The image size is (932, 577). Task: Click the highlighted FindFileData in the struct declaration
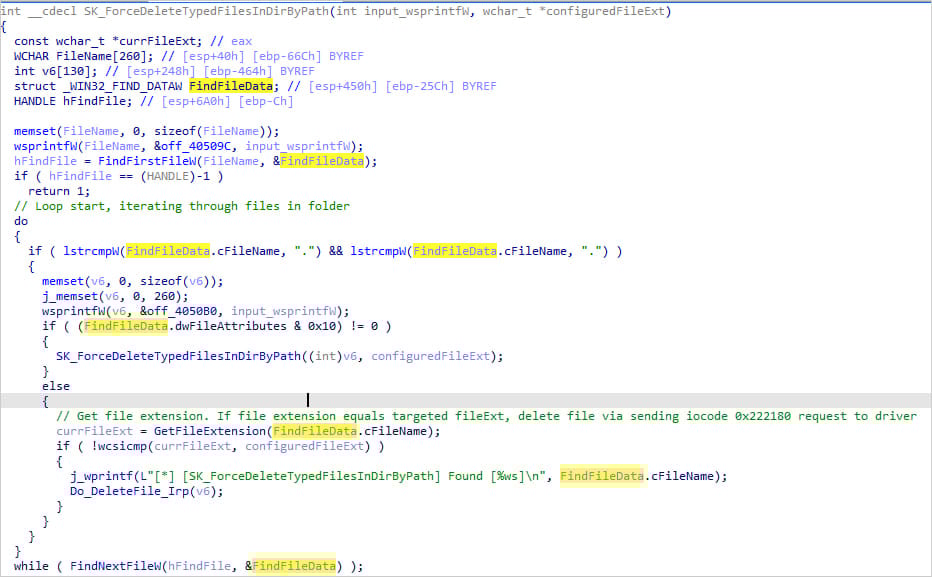[231, 86]
